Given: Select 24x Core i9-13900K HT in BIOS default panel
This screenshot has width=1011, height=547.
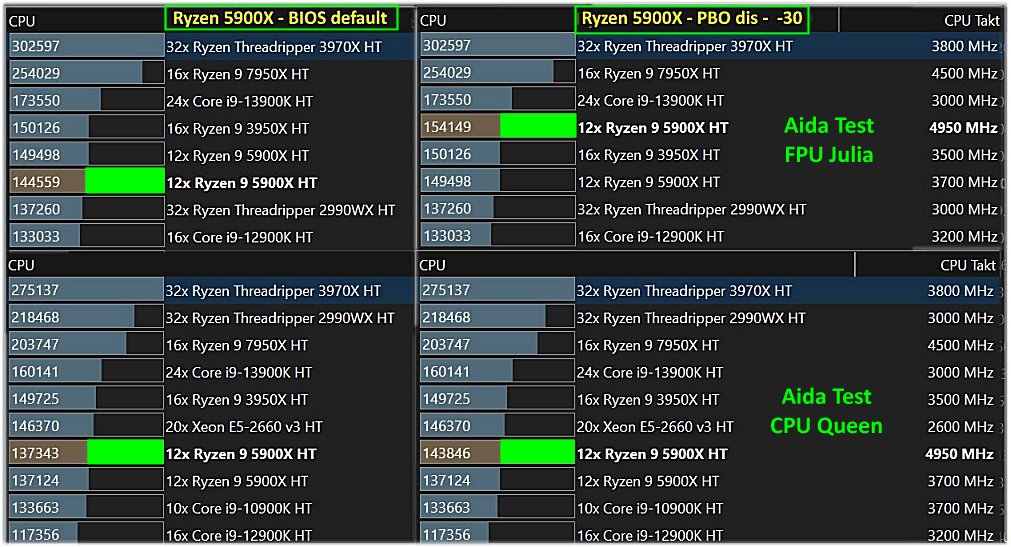Looking at the screenshot, I should (x=239, y=101).
